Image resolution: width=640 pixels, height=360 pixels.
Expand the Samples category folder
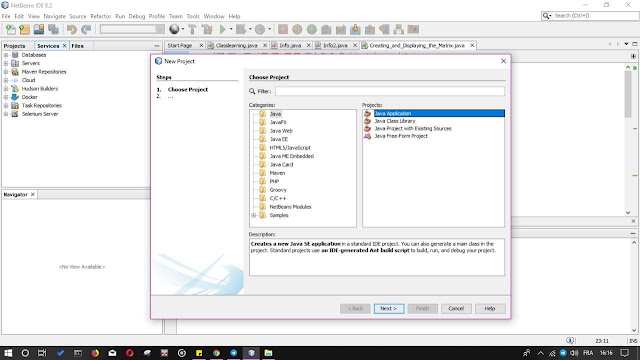coord(254,215)
